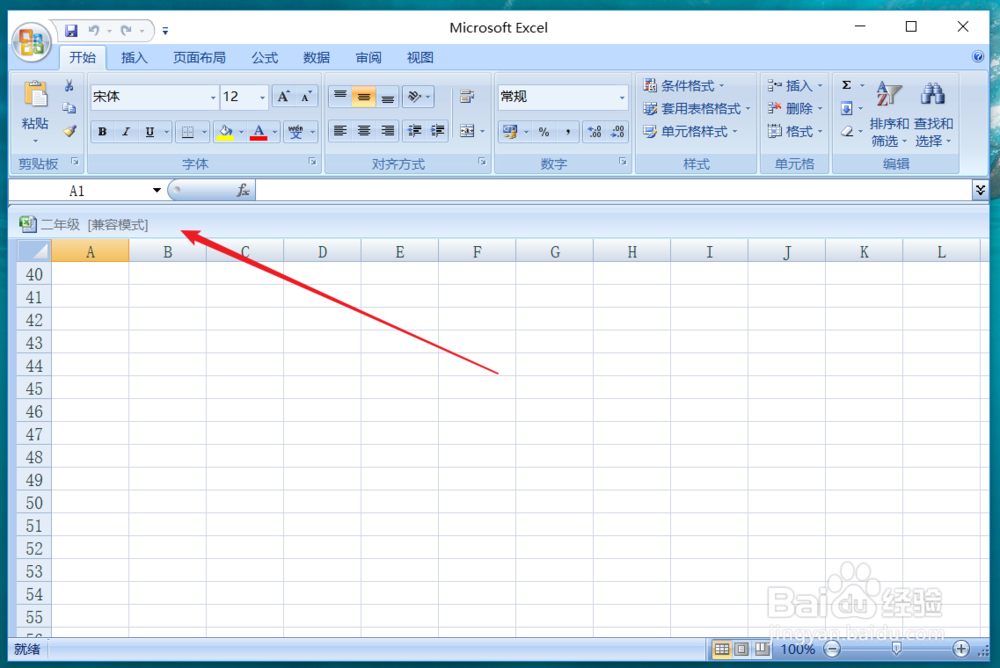Zoom out with minus button
This screenshot has width=1000, height=668.
(832, 649)
